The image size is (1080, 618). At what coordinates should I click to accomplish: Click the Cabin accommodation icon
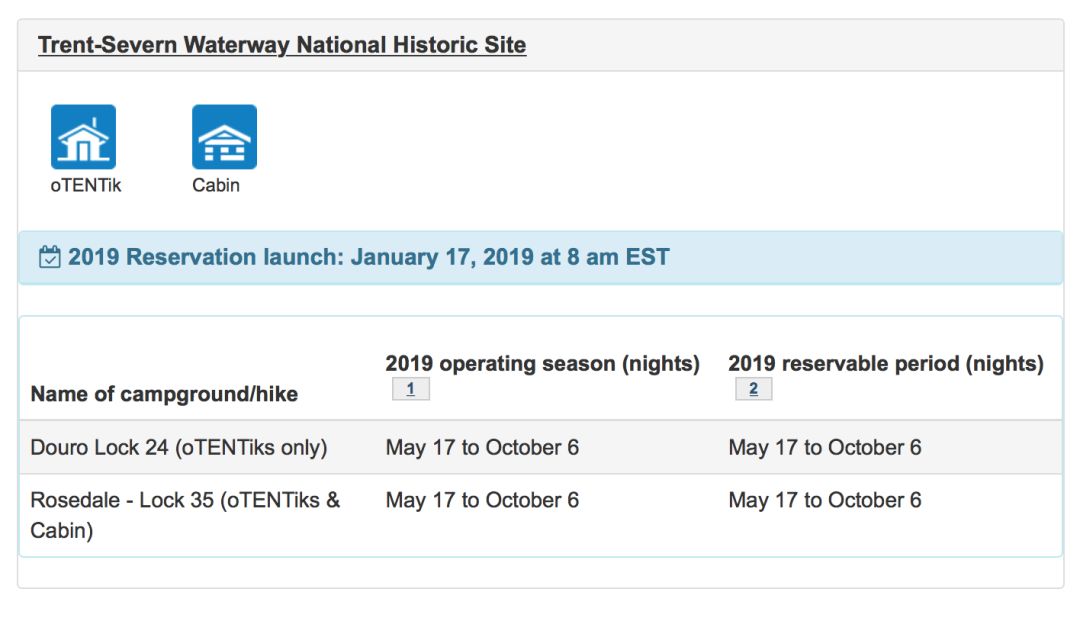[x=225, y=136]
